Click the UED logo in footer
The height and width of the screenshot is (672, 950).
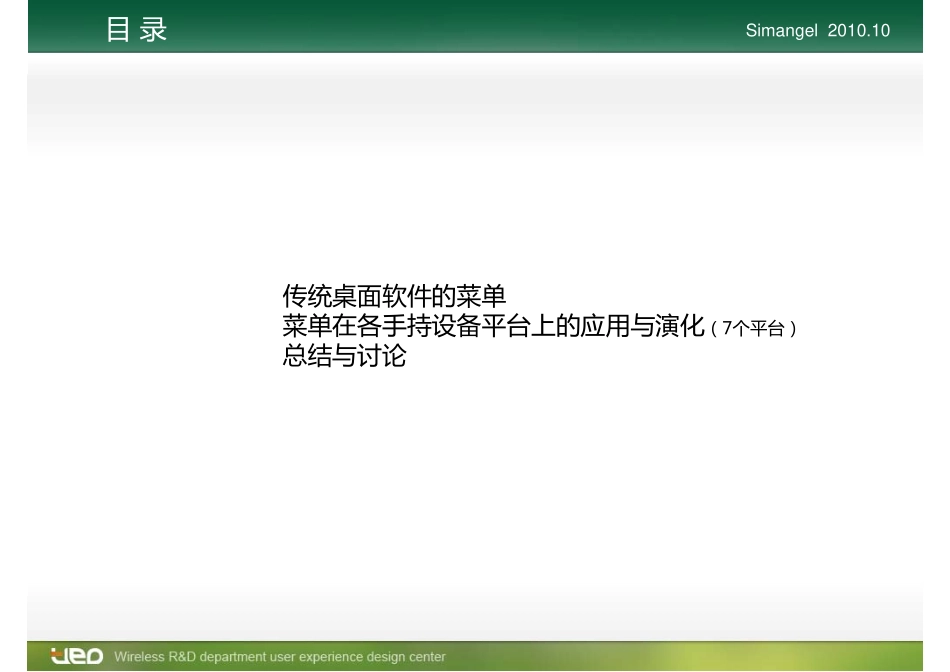point(77,656)
